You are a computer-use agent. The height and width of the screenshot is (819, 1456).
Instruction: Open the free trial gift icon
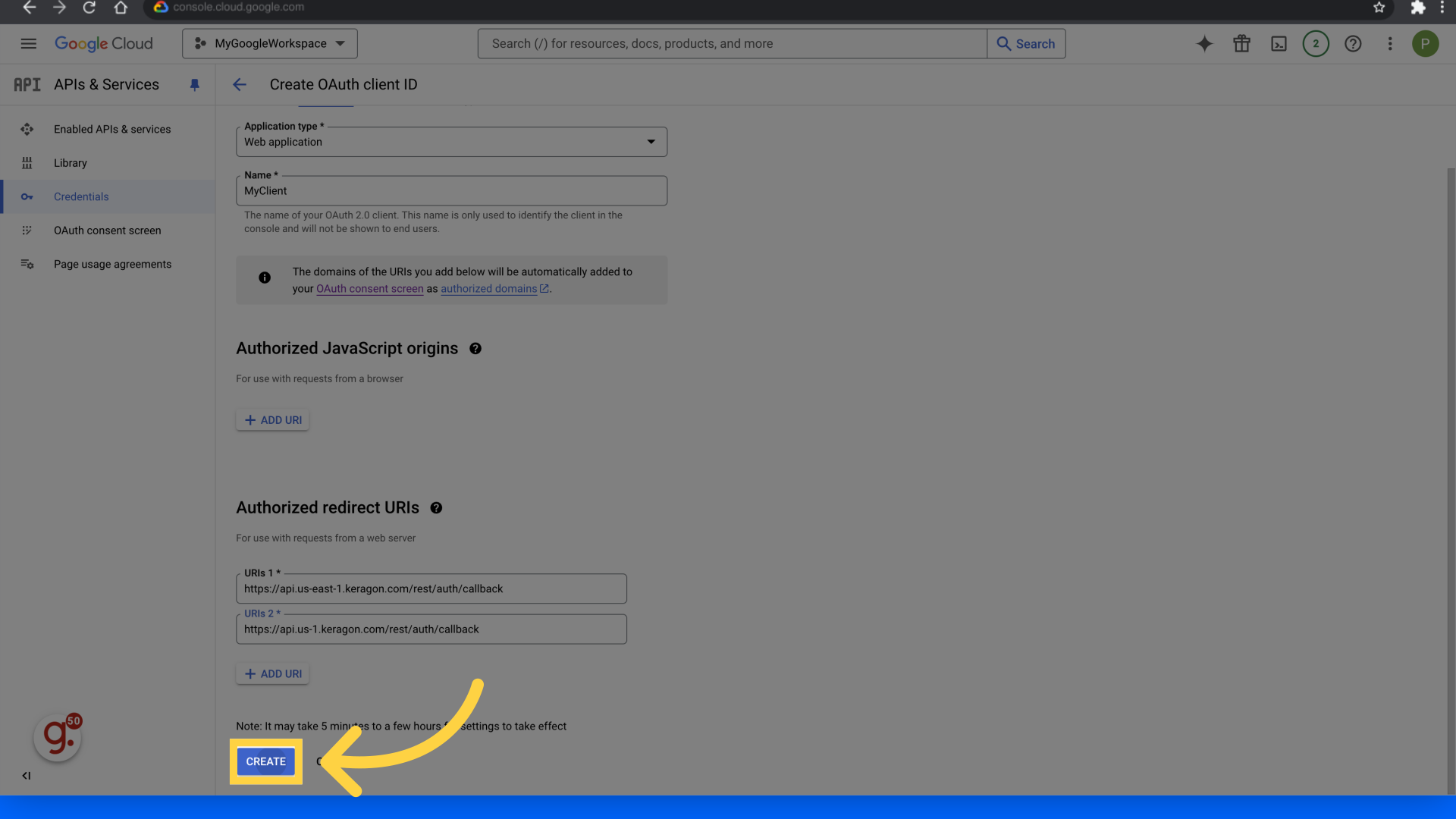[1241, 44]
